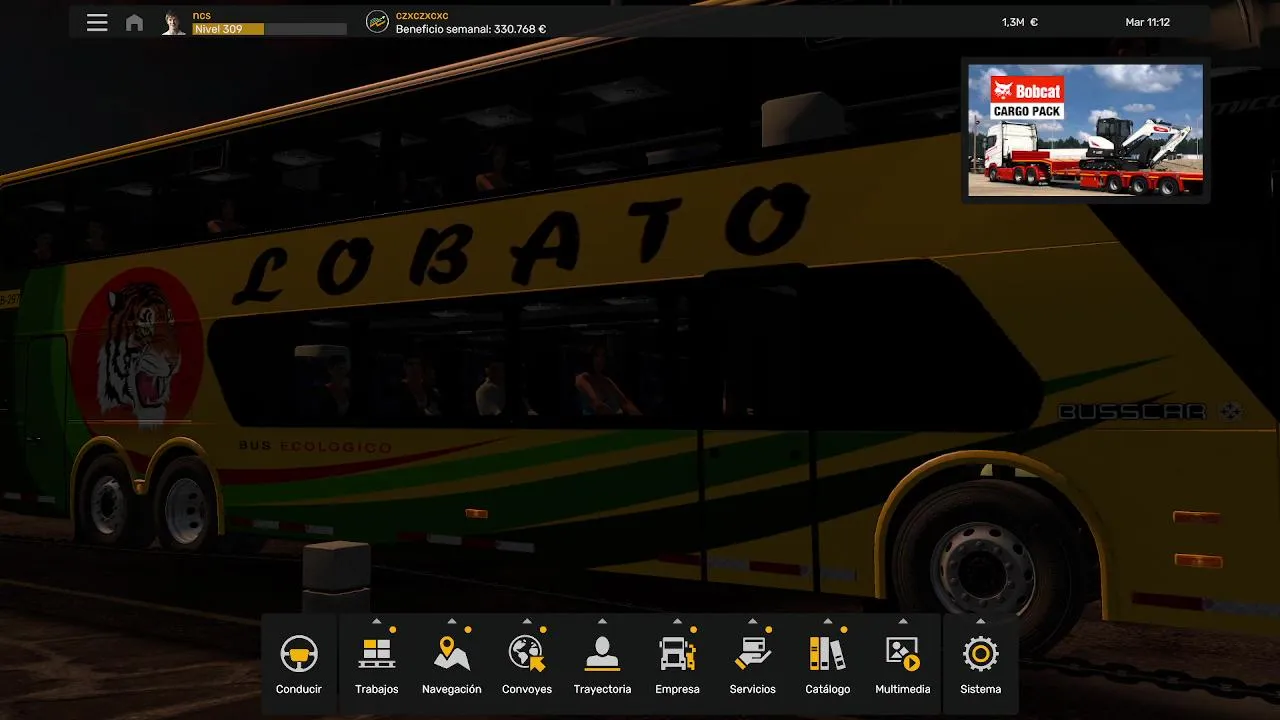
Task: Select the Sistema menu label
Action: (x=981, y=689)
